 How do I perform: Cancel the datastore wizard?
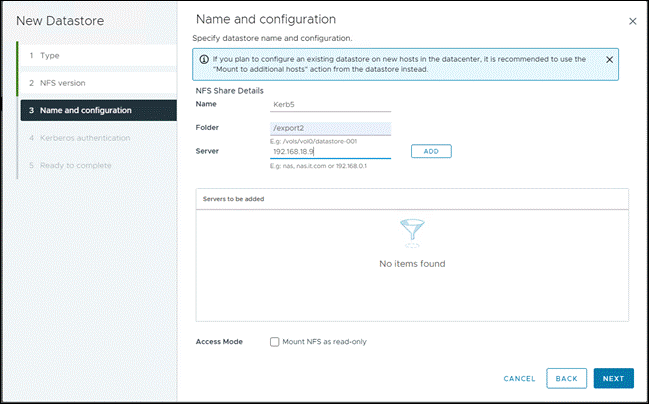click(x=519, y=378)
